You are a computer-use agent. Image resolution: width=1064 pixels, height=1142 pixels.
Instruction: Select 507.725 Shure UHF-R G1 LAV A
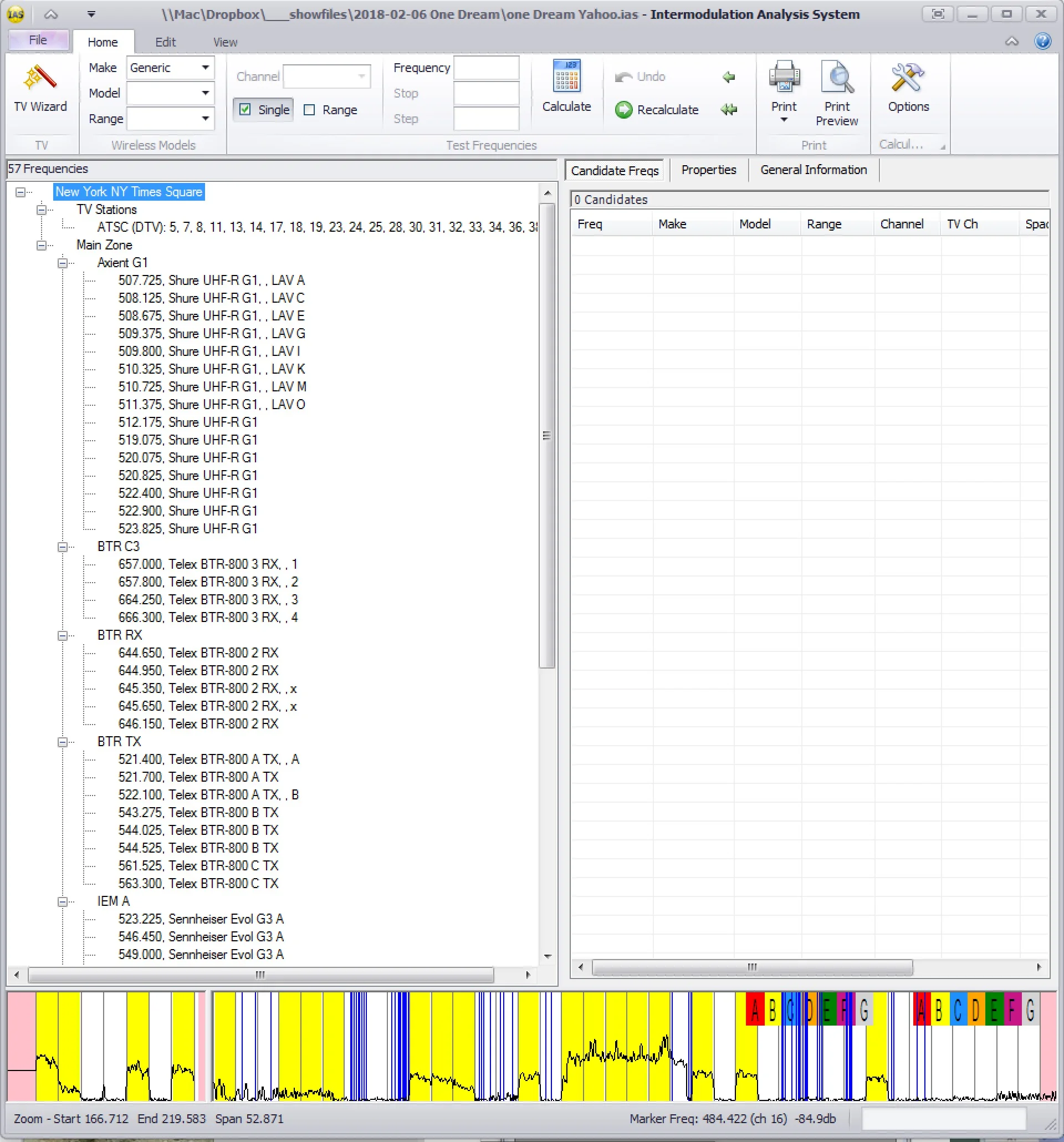click(211, 281)
